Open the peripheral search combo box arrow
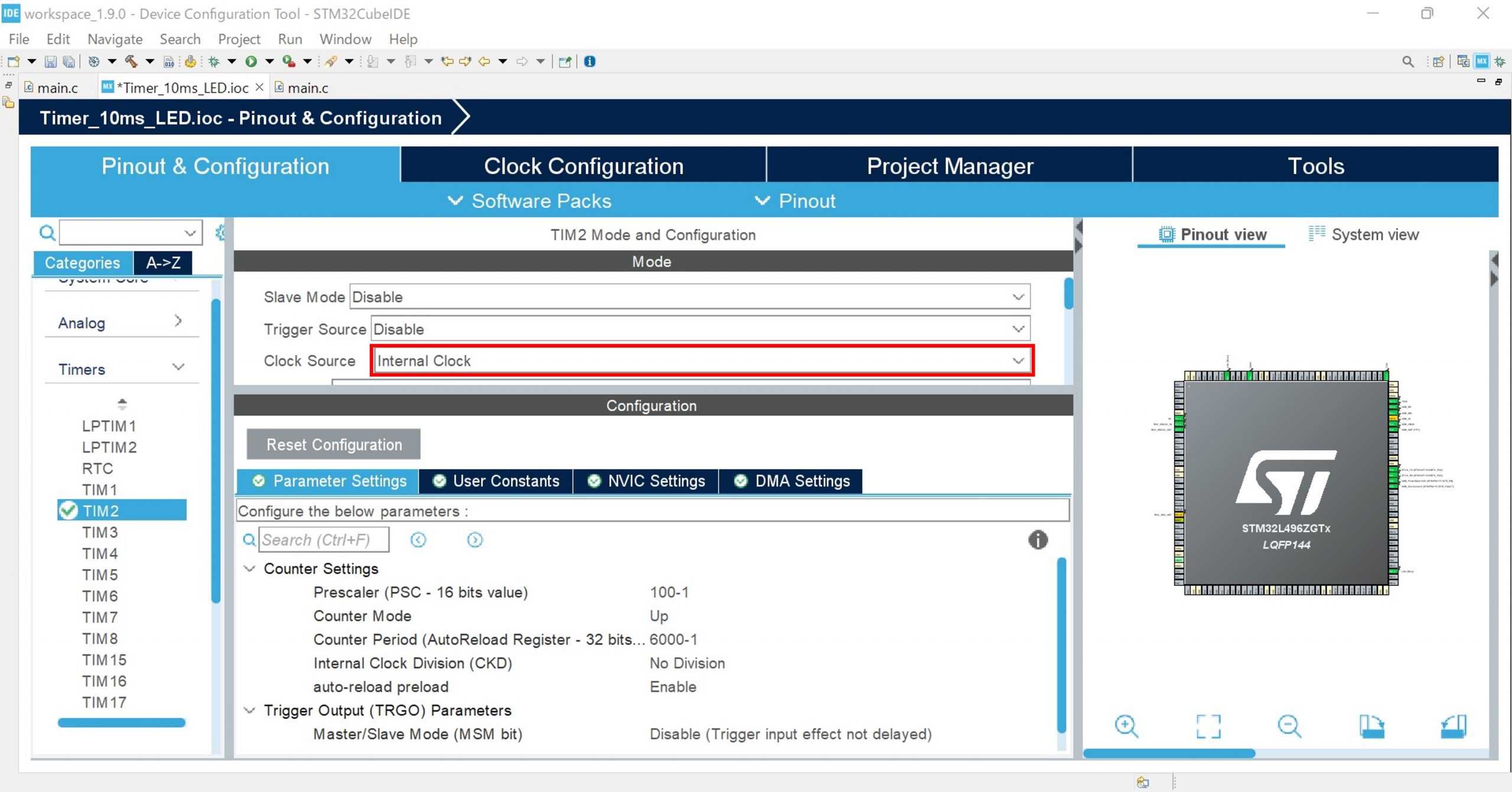 point(190,233)
